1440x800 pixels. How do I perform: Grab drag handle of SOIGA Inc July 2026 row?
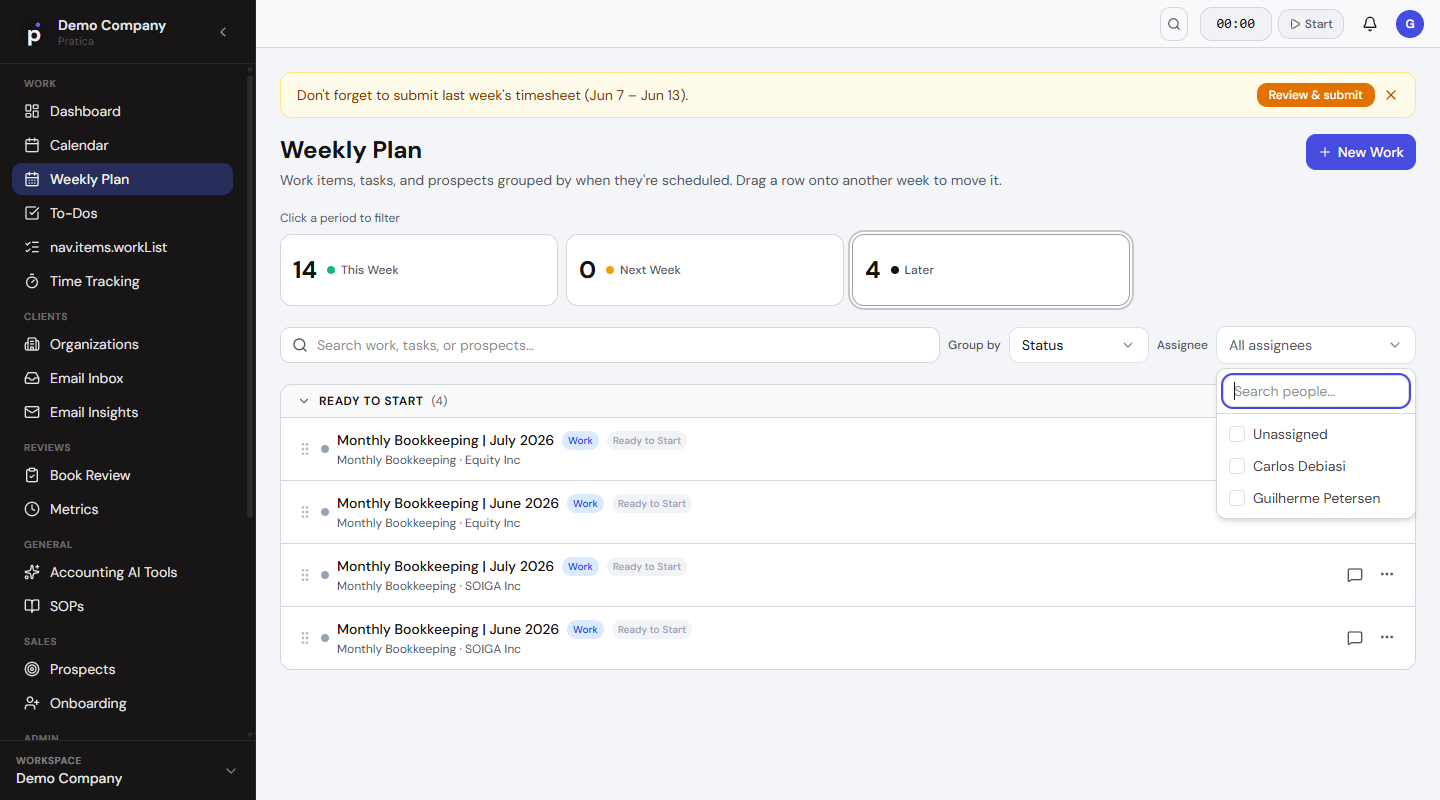click(x=305, y=575)
